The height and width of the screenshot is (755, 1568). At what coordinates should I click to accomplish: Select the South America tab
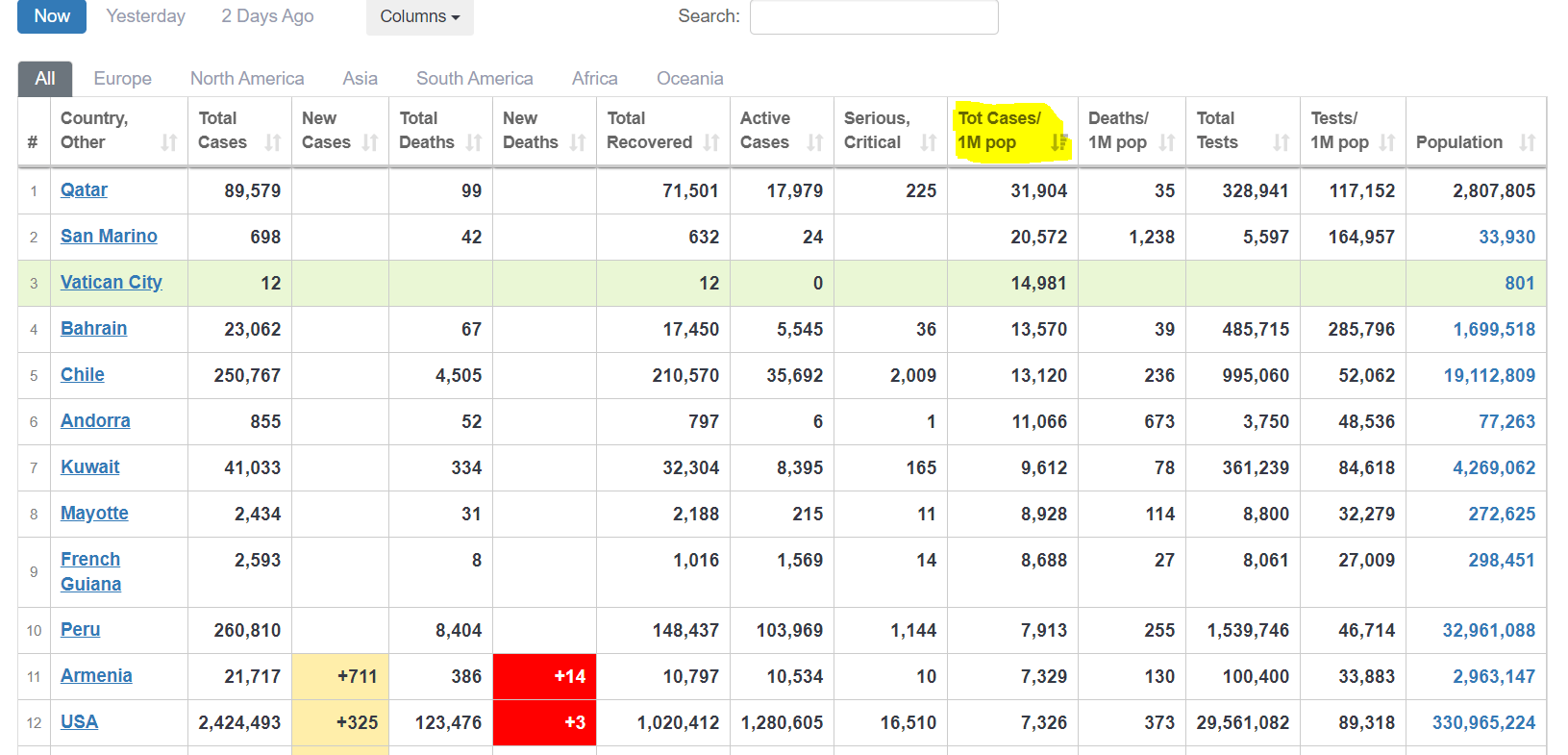pyautogui.click(x=475, y=79)
